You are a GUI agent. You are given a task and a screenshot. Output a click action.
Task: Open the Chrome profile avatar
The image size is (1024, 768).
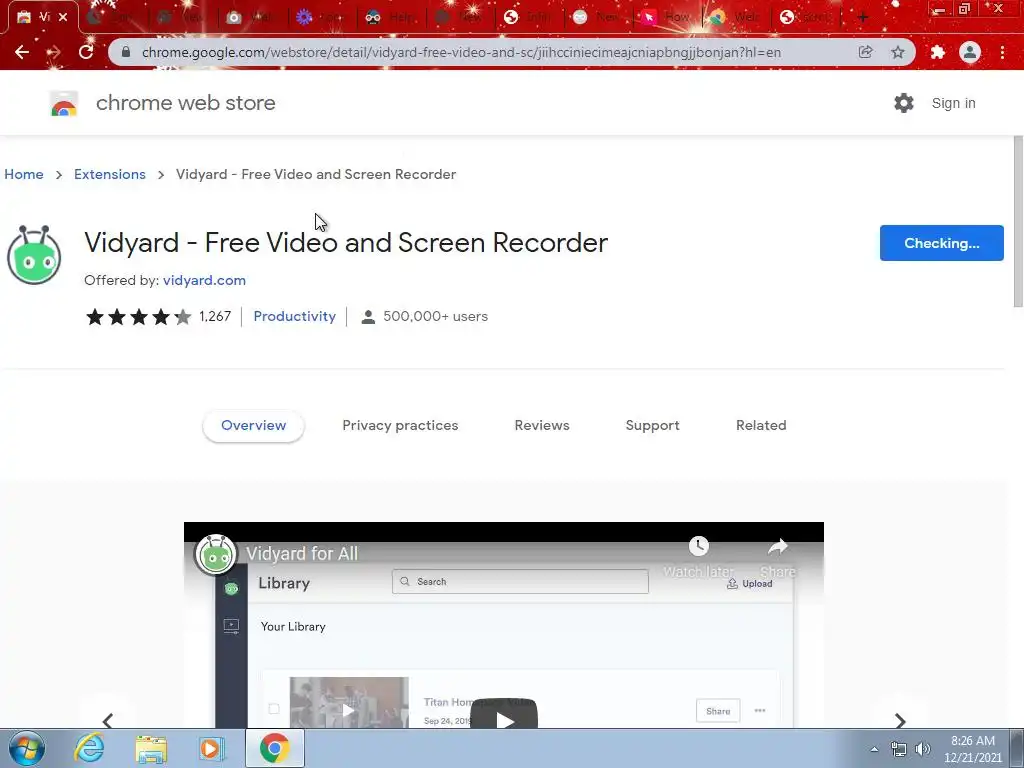coord(970,52)
